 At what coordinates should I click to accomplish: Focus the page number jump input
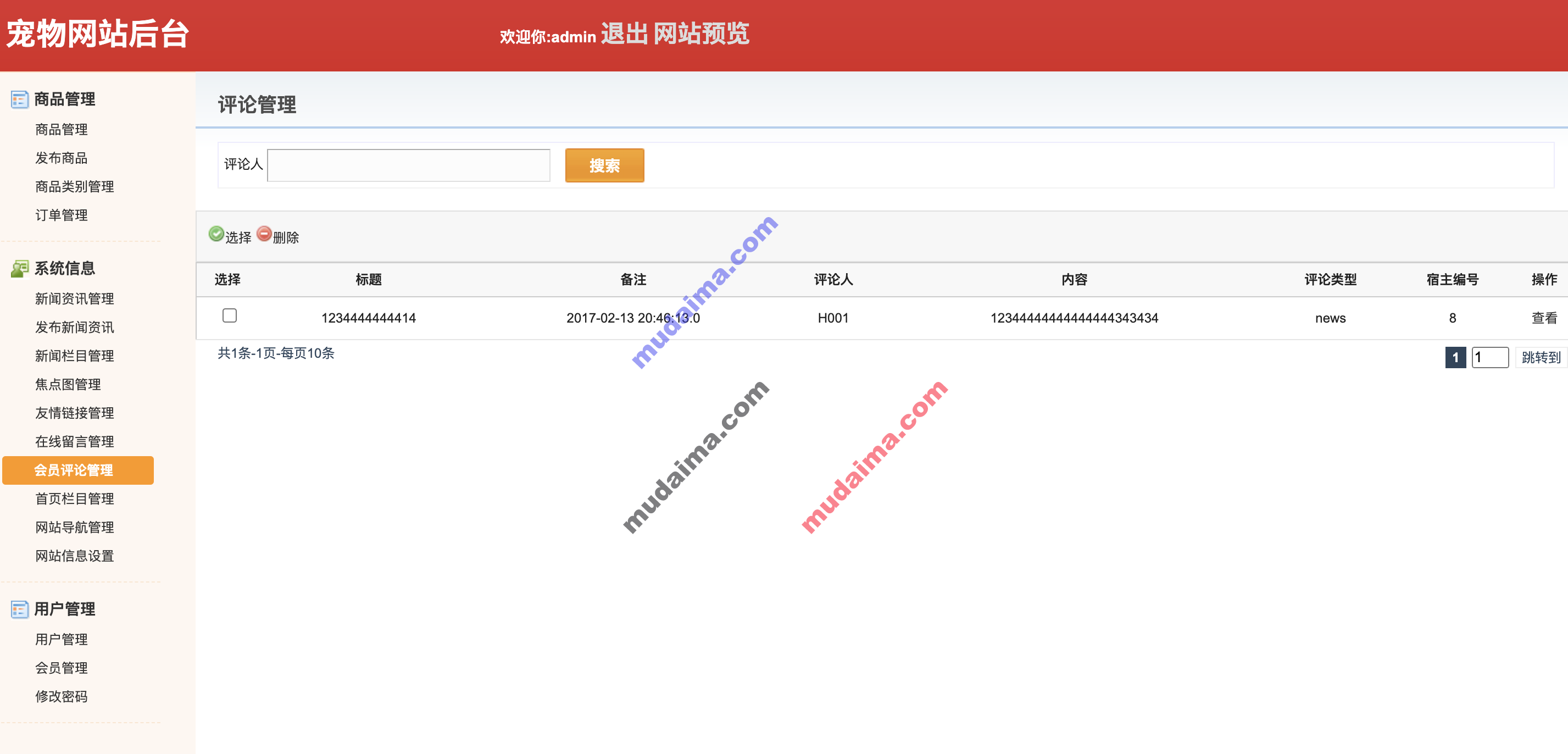point(1490,358)
